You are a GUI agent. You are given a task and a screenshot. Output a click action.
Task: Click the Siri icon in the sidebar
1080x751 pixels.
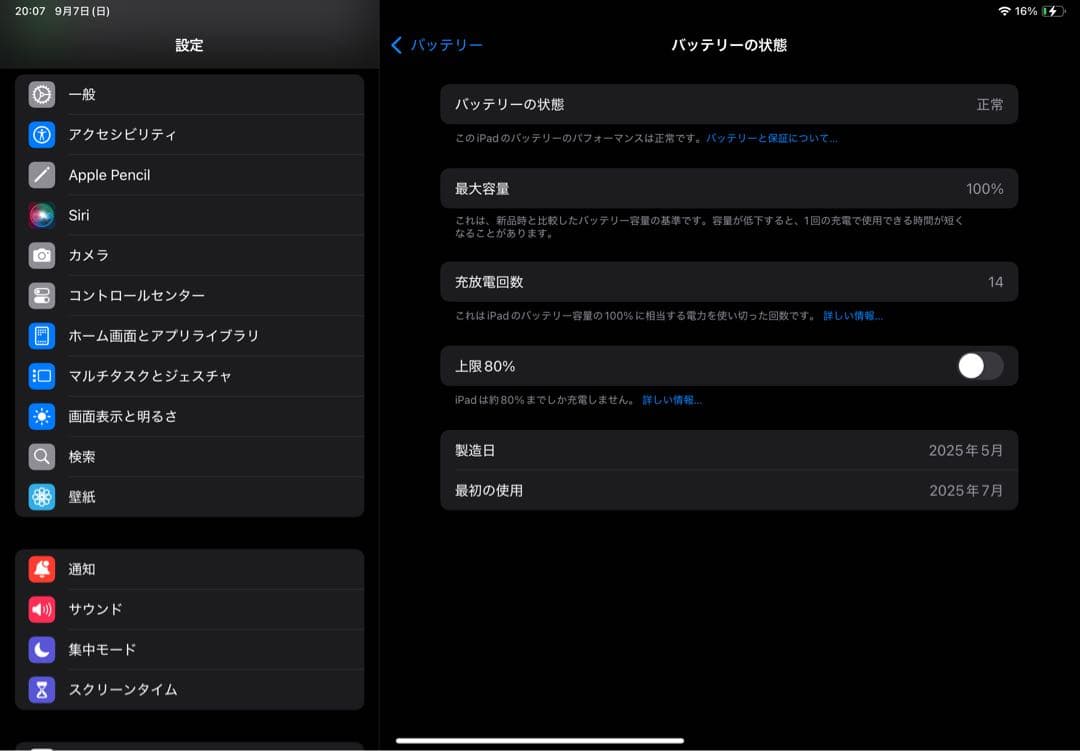(x=41, y=215)
